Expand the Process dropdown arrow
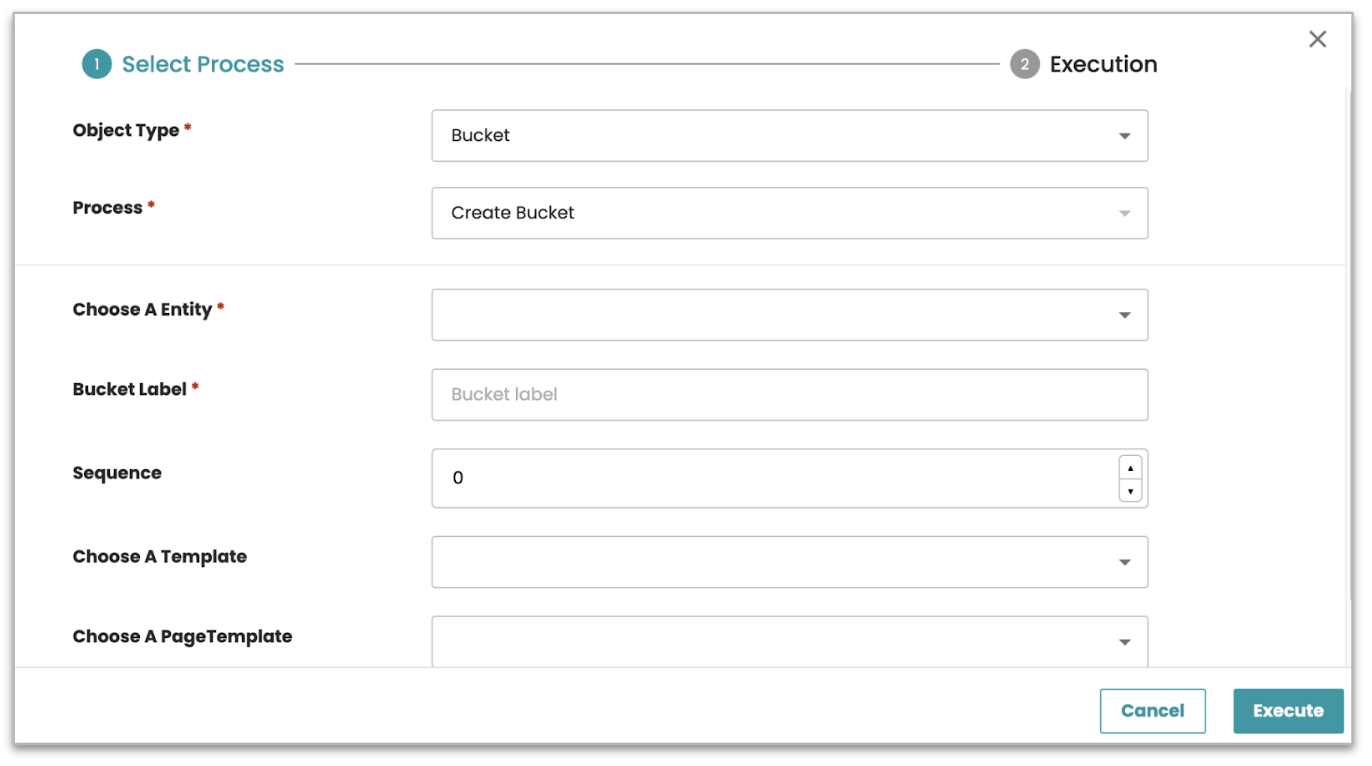This screenshot has height=766, width=1372. tap(1124, 213)
